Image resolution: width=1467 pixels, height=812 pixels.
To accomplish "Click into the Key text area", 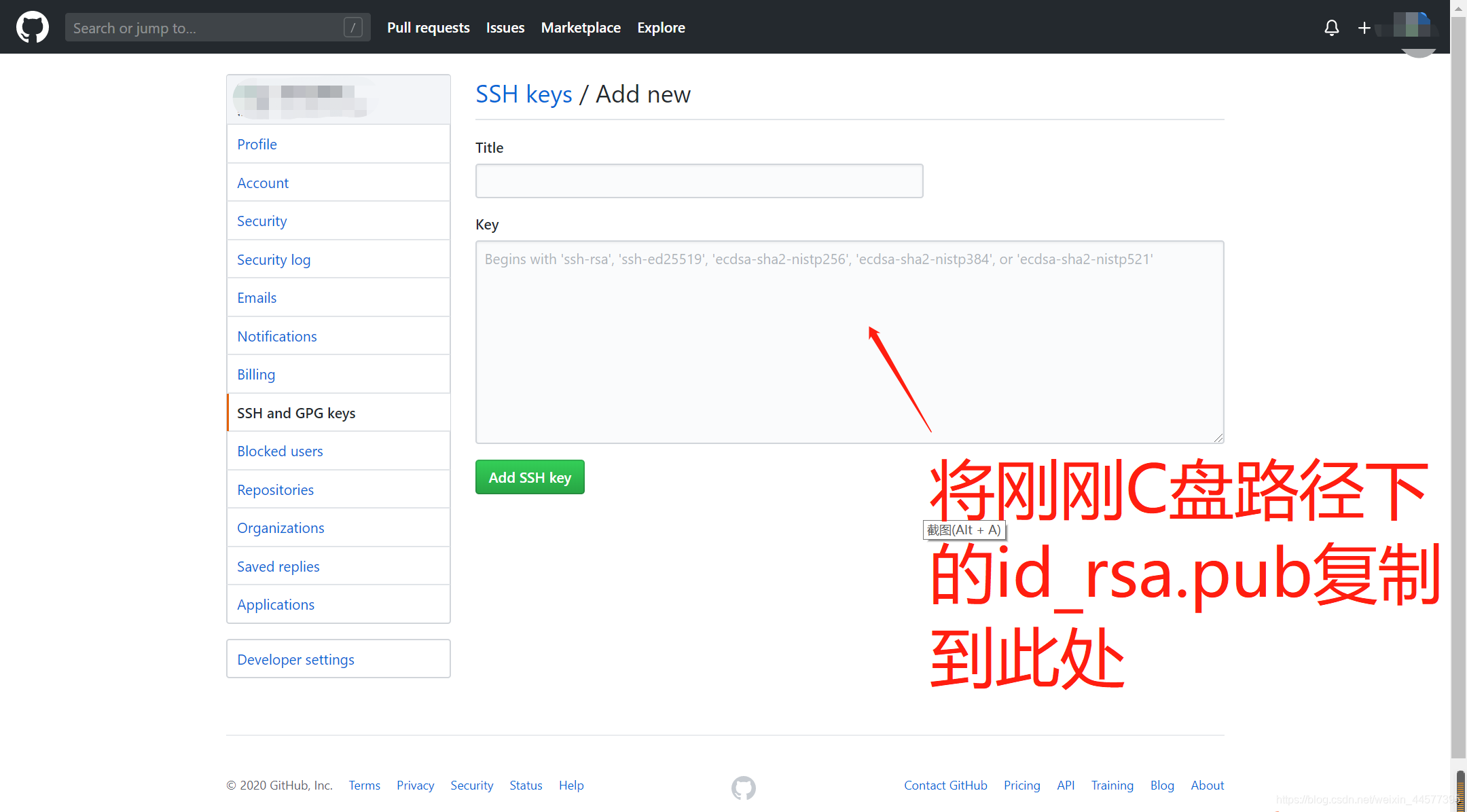I will pyautogui.click(x=850, y=342).
